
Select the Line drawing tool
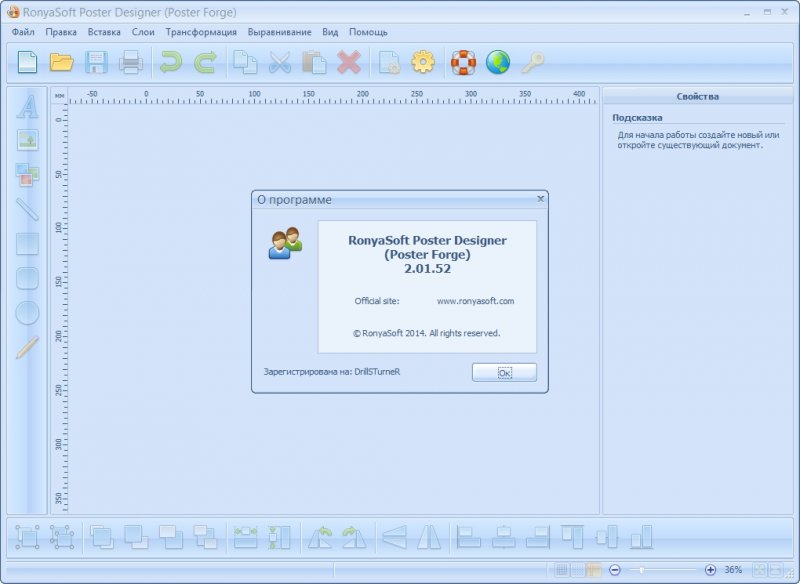coord(28,209)
